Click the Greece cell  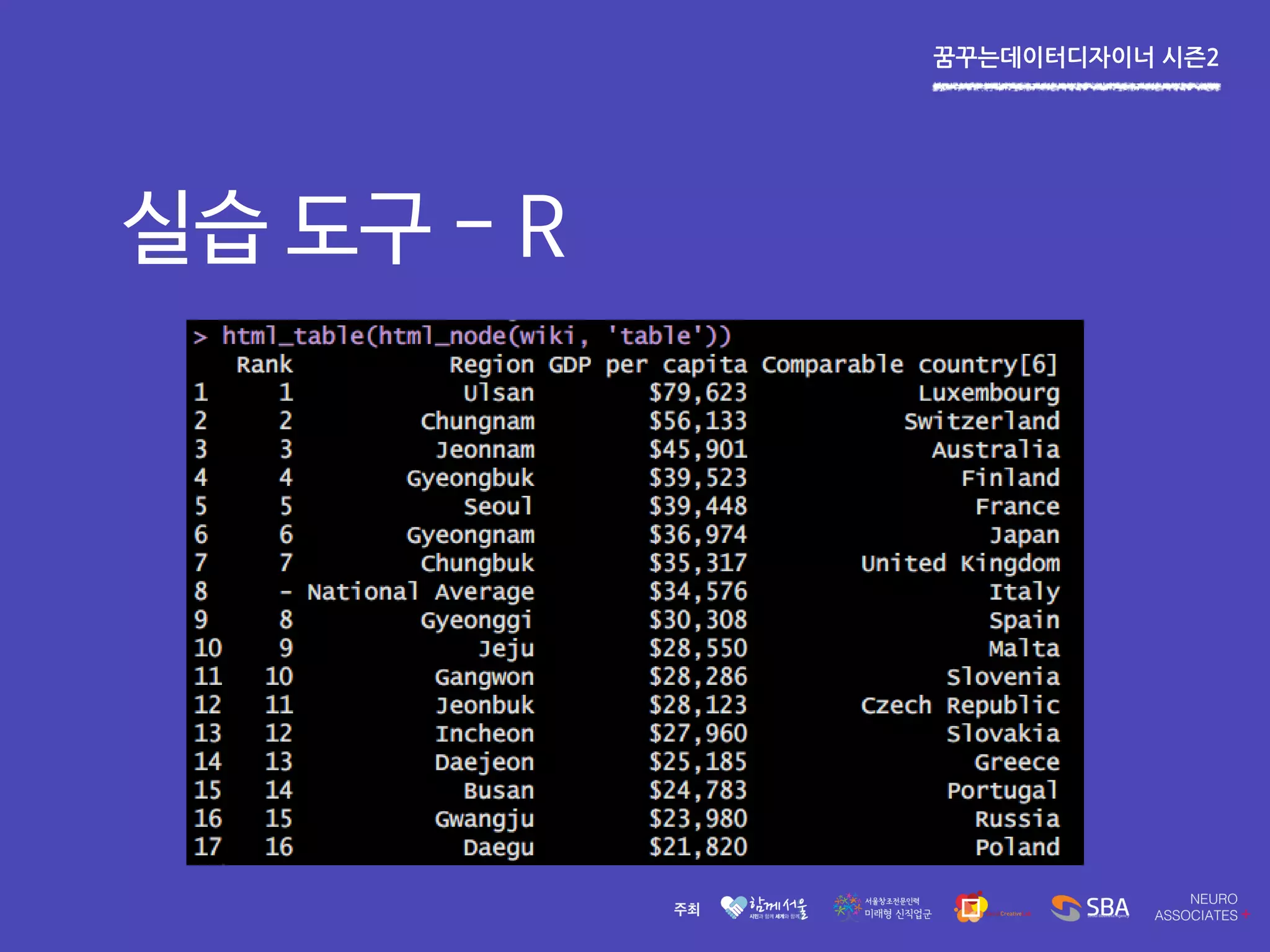click(x=1018, y=762)
